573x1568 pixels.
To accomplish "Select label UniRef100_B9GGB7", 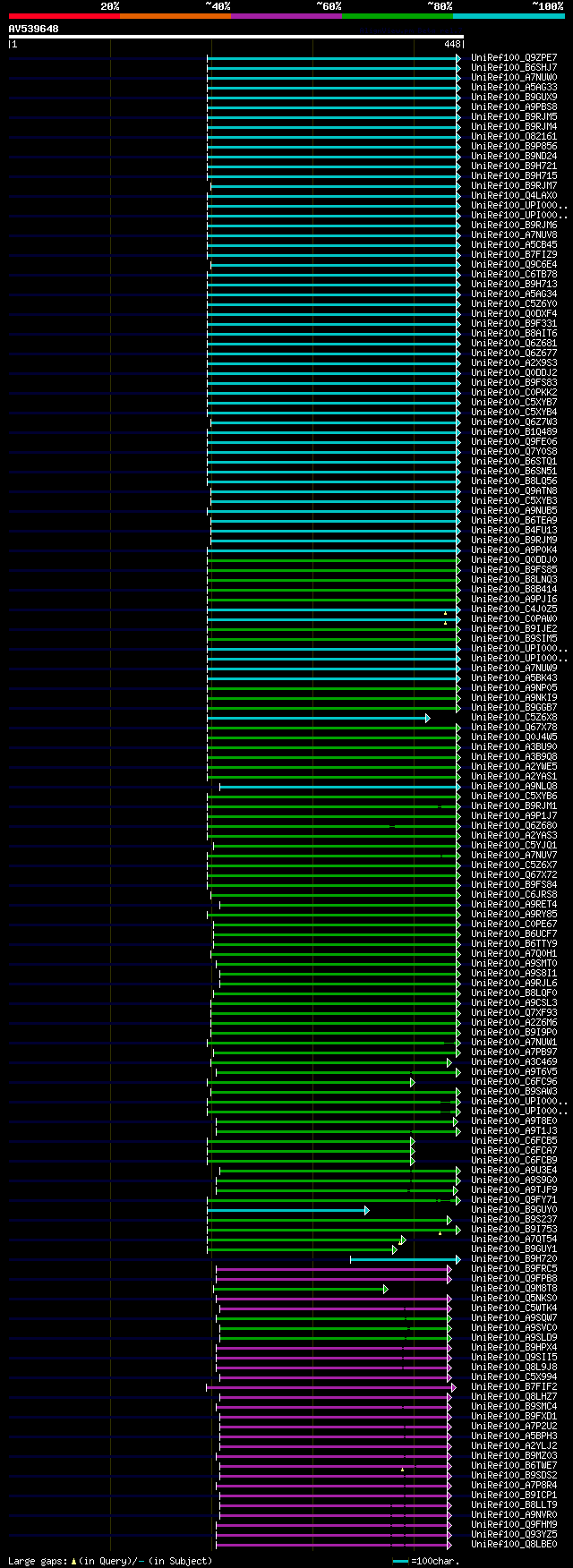I will [x=514, y=707].
